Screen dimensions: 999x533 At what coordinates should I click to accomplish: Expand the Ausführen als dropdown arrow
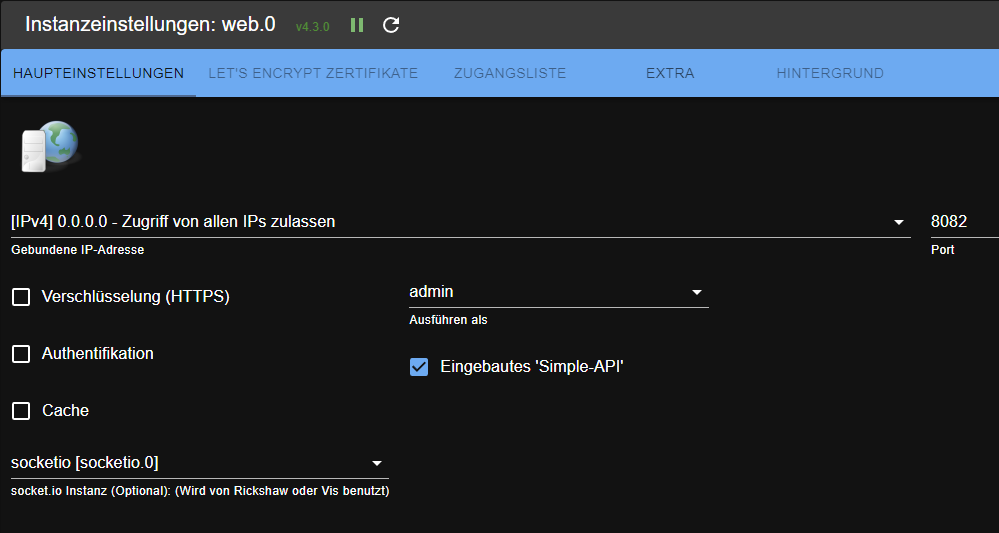pos(696,292)
